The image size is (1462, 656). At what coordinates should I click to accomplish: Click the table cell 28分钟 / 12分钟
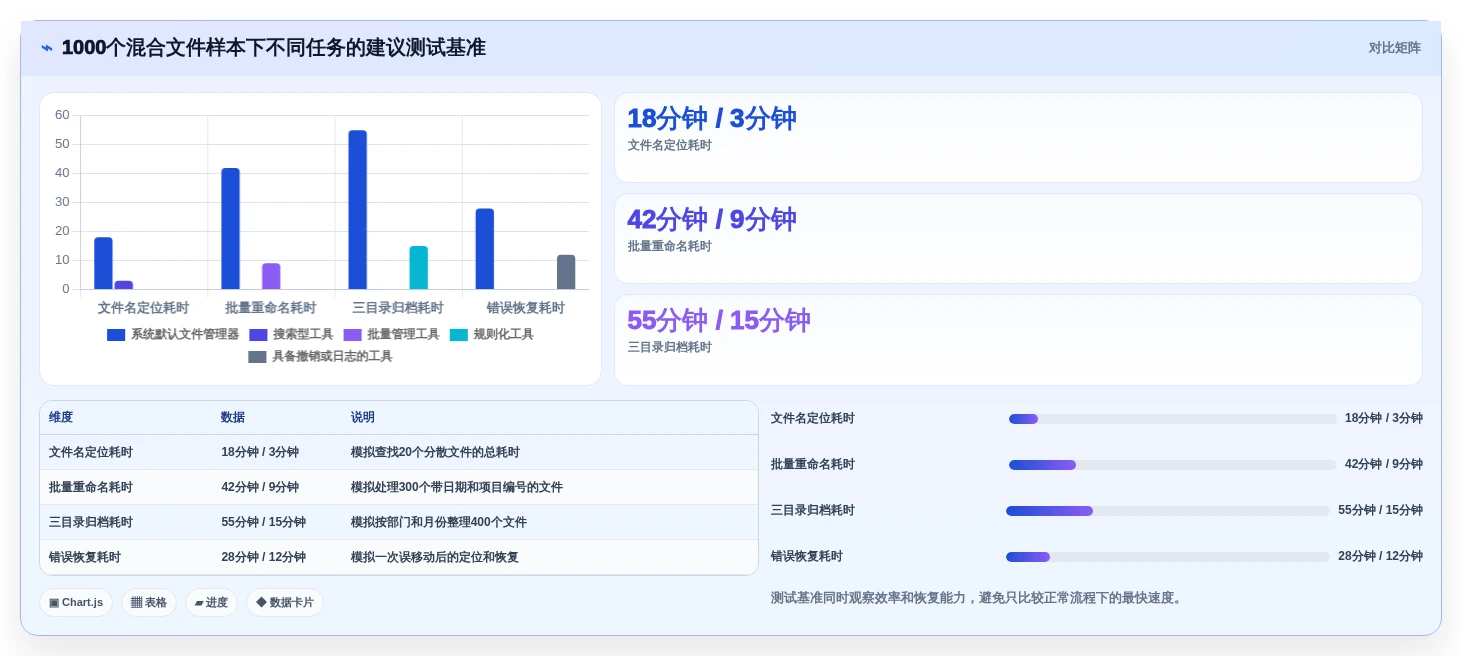coord(264,558)
